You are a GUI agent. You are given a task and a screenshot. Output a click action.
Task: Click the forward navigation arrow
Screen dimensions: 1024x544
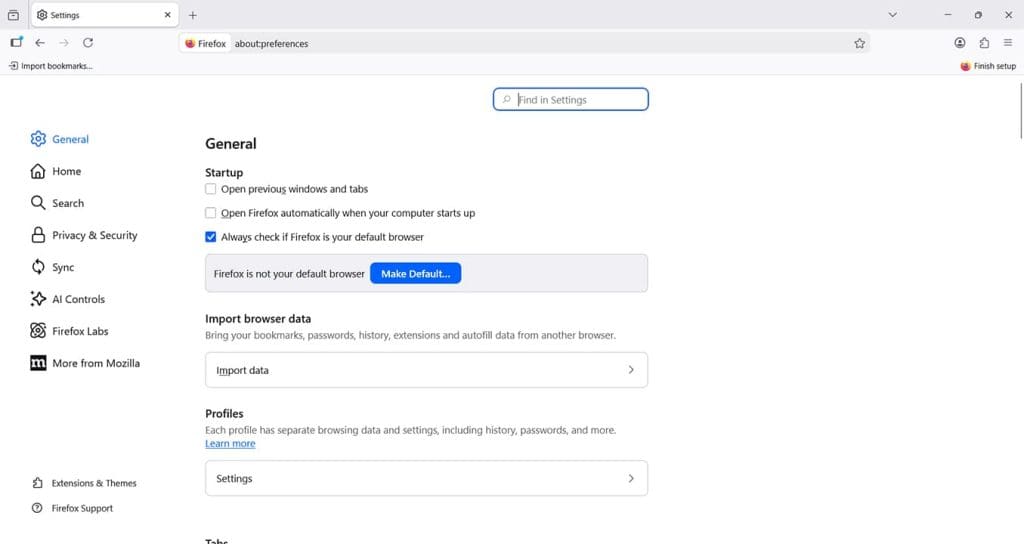click(x=64, y=42)
